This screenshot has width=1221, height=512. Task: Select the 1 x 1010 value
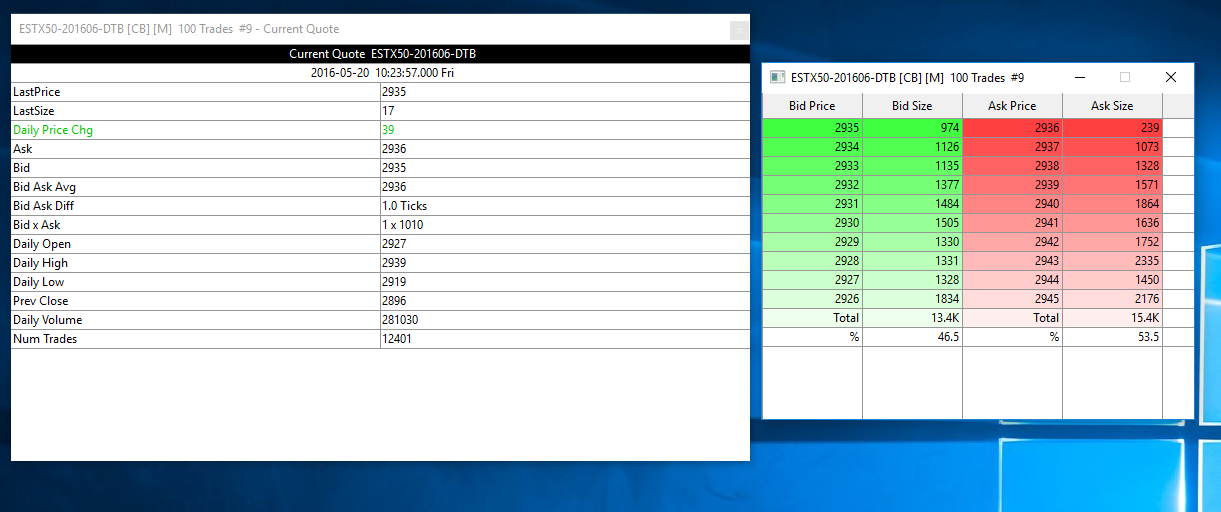tap(402, 225)
